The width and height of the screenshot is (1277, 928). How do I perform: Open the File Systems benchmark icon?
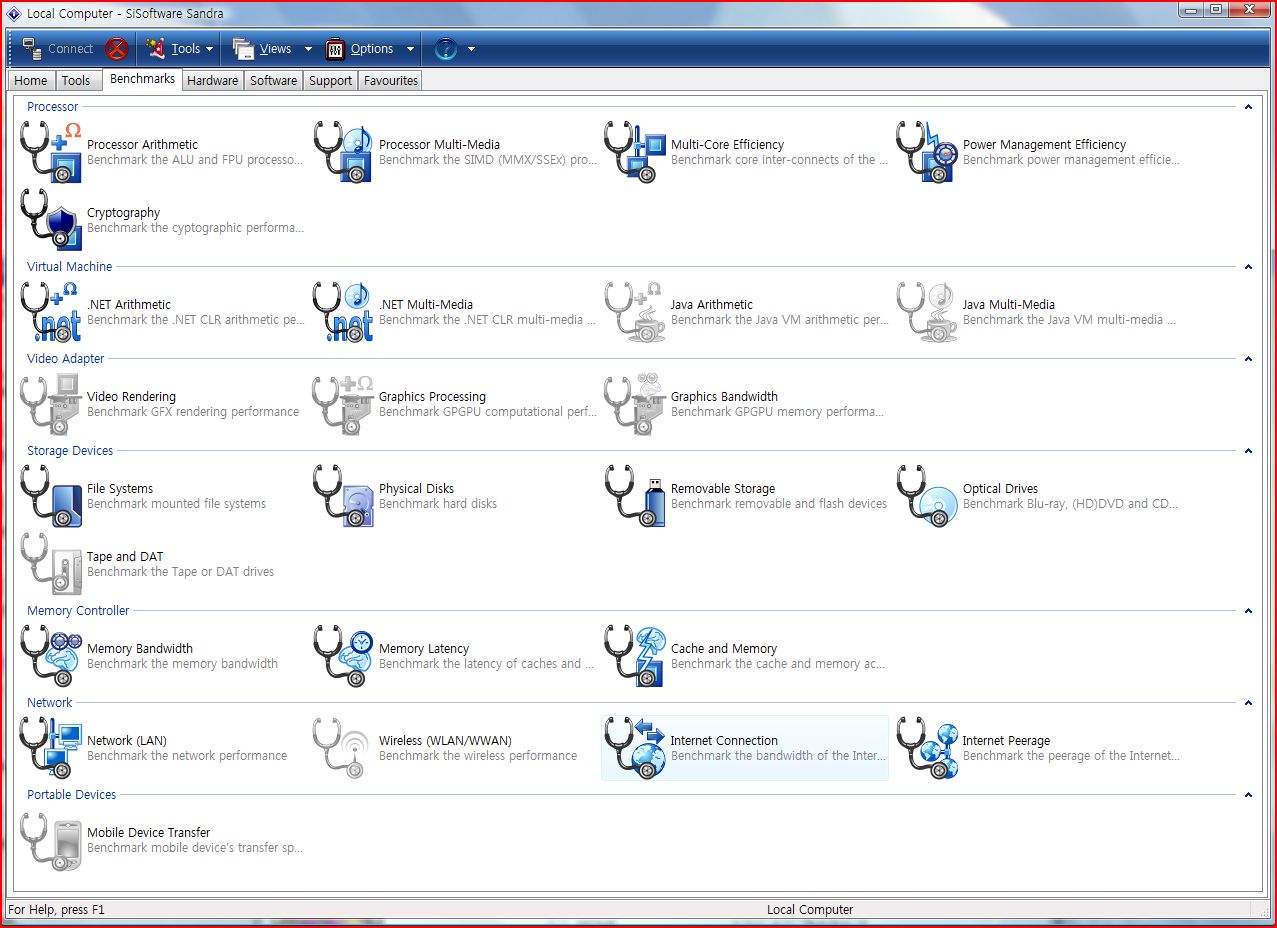coord(51,496)
